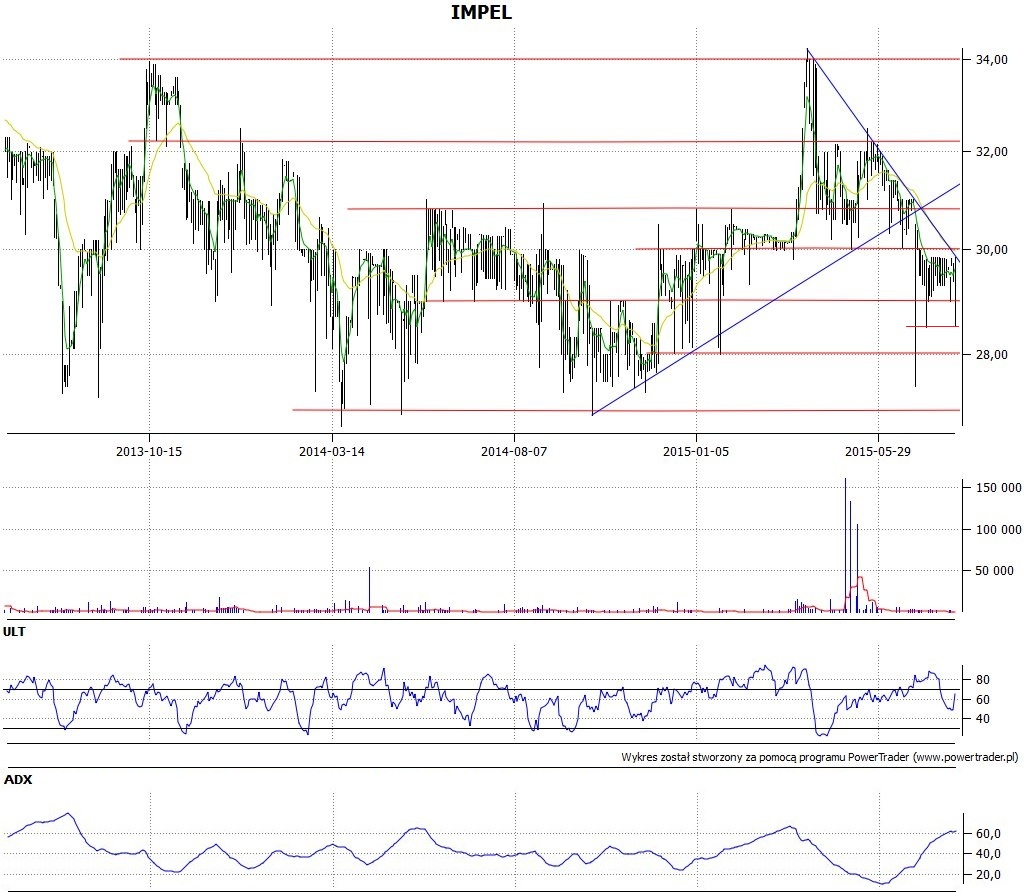Click the 100 000 volume axis label
Image resolution: width=1024 pixels, height=893 pixels.
point(999,530)
